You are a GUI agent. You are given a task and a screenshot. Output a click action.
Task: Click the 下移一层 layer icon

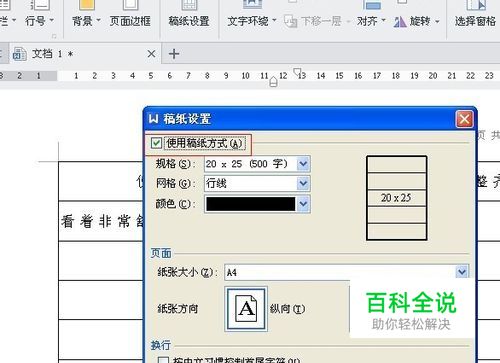291,21
